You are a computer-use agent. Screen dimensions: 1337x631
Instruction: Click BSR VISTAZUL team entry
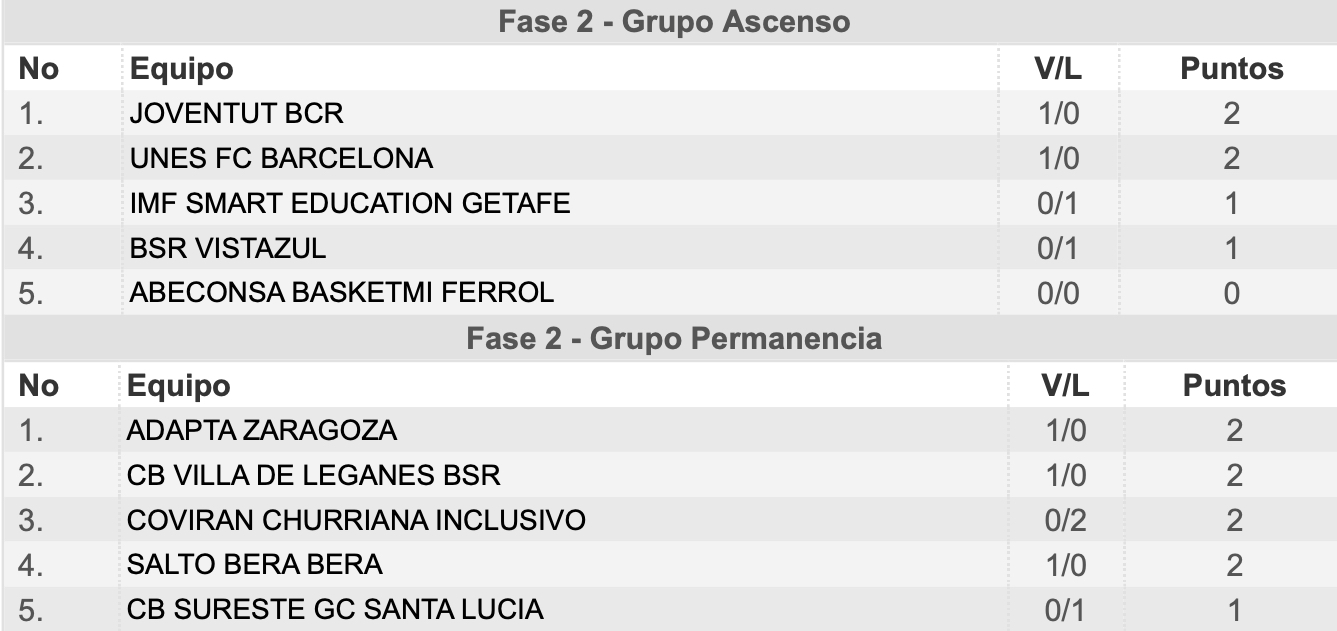(x=228, y=248)
